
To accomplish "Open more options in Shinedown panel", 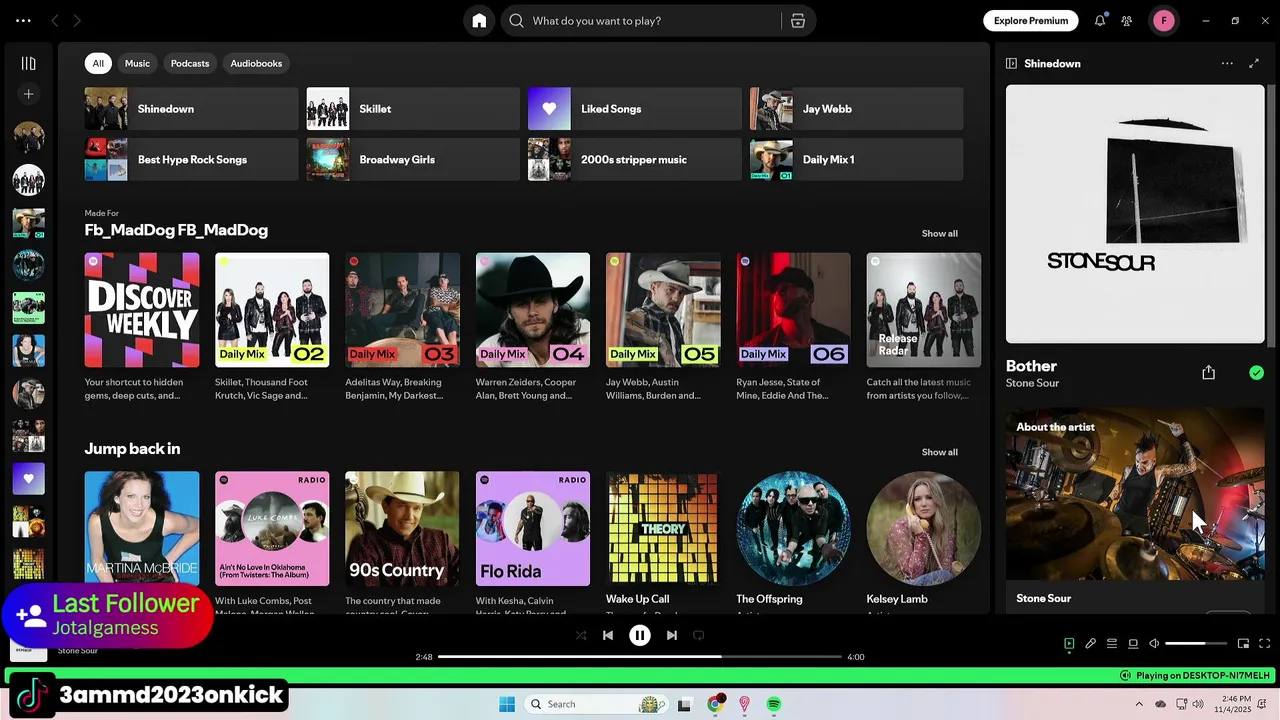I will [x=1227, y=63].
